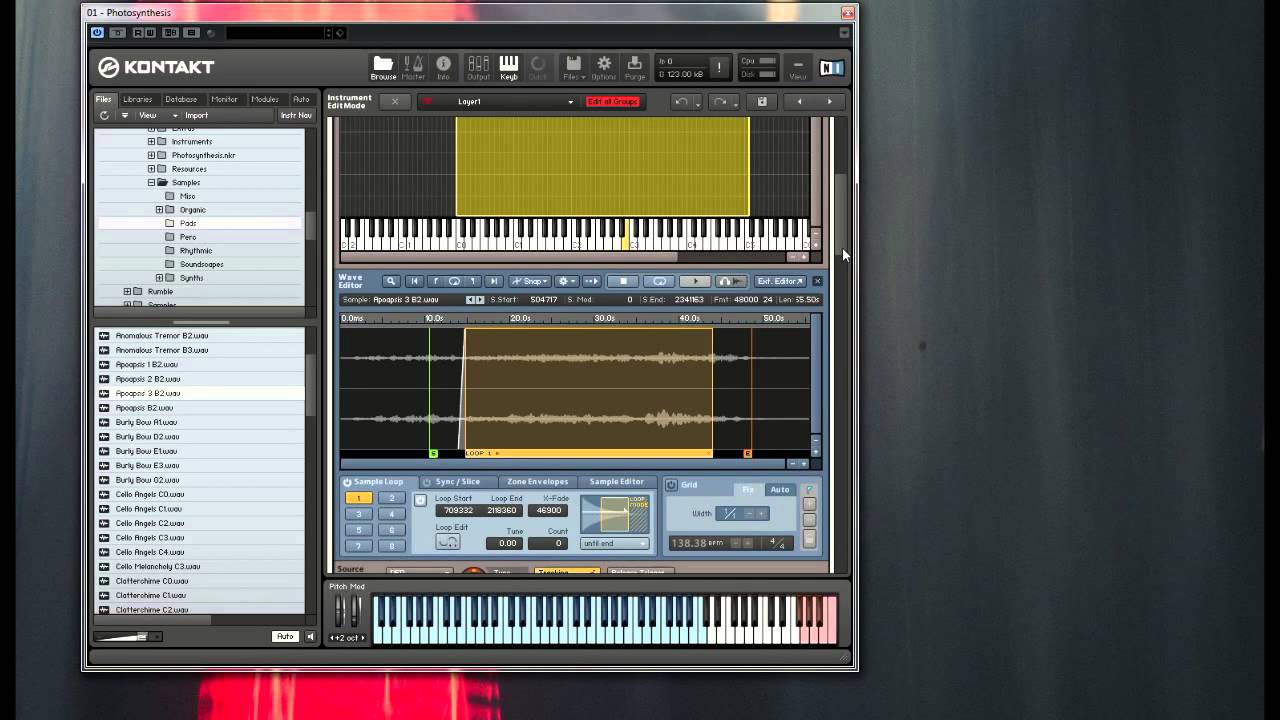Viewport: 1280px width, 720px height.
Task: Click the Purge icon
Action: [635, 67]
